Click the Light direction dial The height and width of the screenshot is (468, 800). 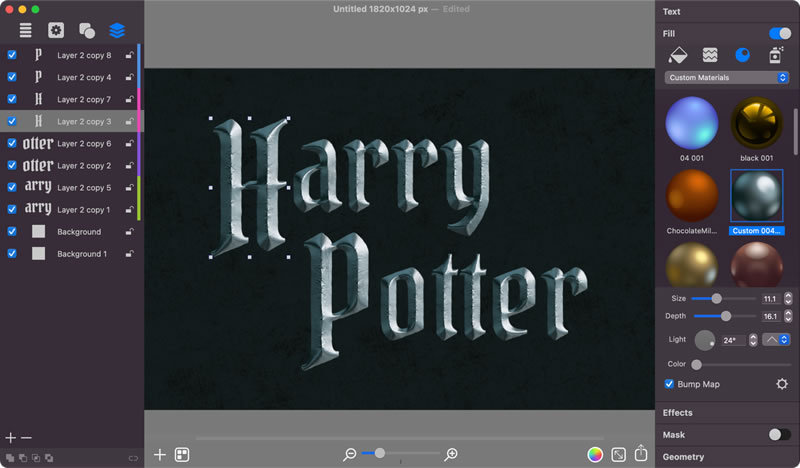(705, 340)
